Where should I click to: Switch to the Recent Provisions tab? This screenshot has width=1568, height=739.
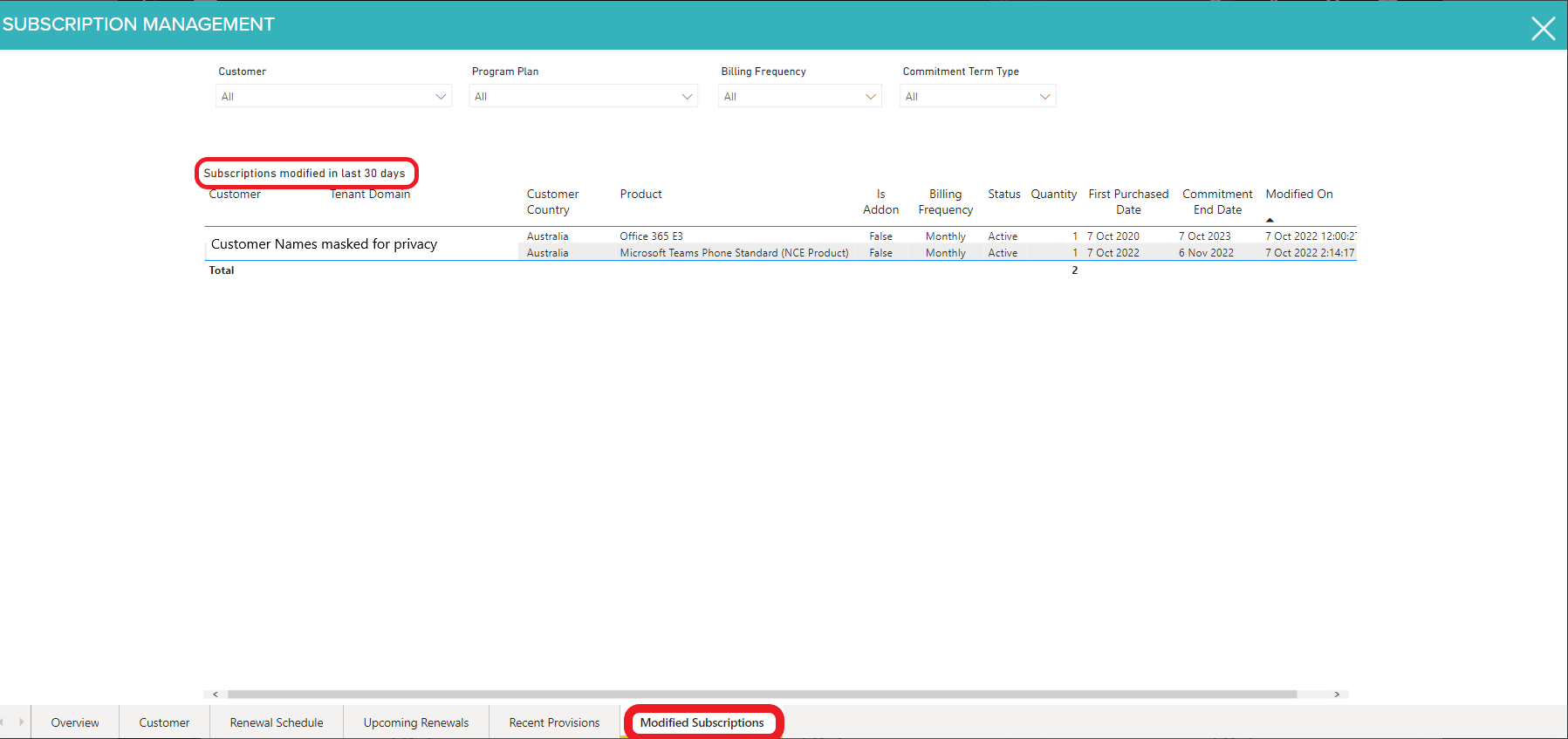(554, 722)
